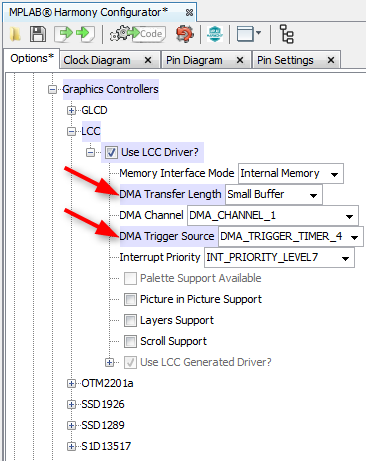Switch to the Pin Diagram tab
This screenshot has width=366, height=461.
(x=194, y=60)
